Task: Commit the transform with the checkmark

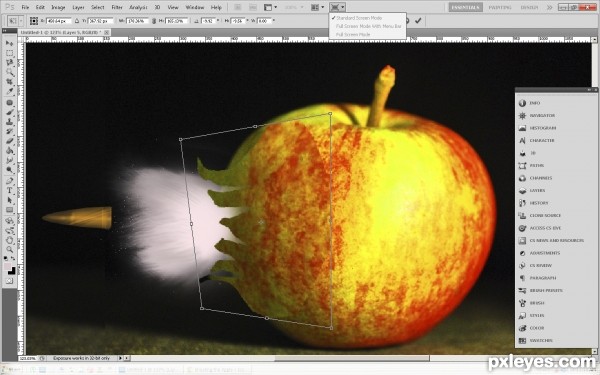Action: 418,21
